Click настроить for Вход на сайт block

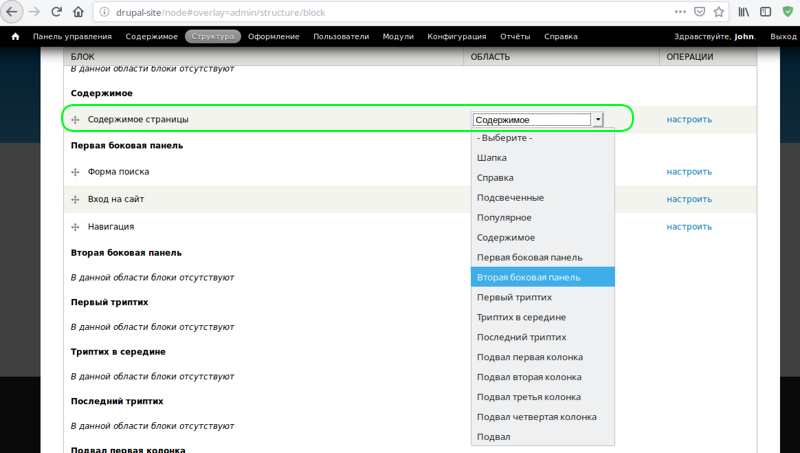pos(689,199)
